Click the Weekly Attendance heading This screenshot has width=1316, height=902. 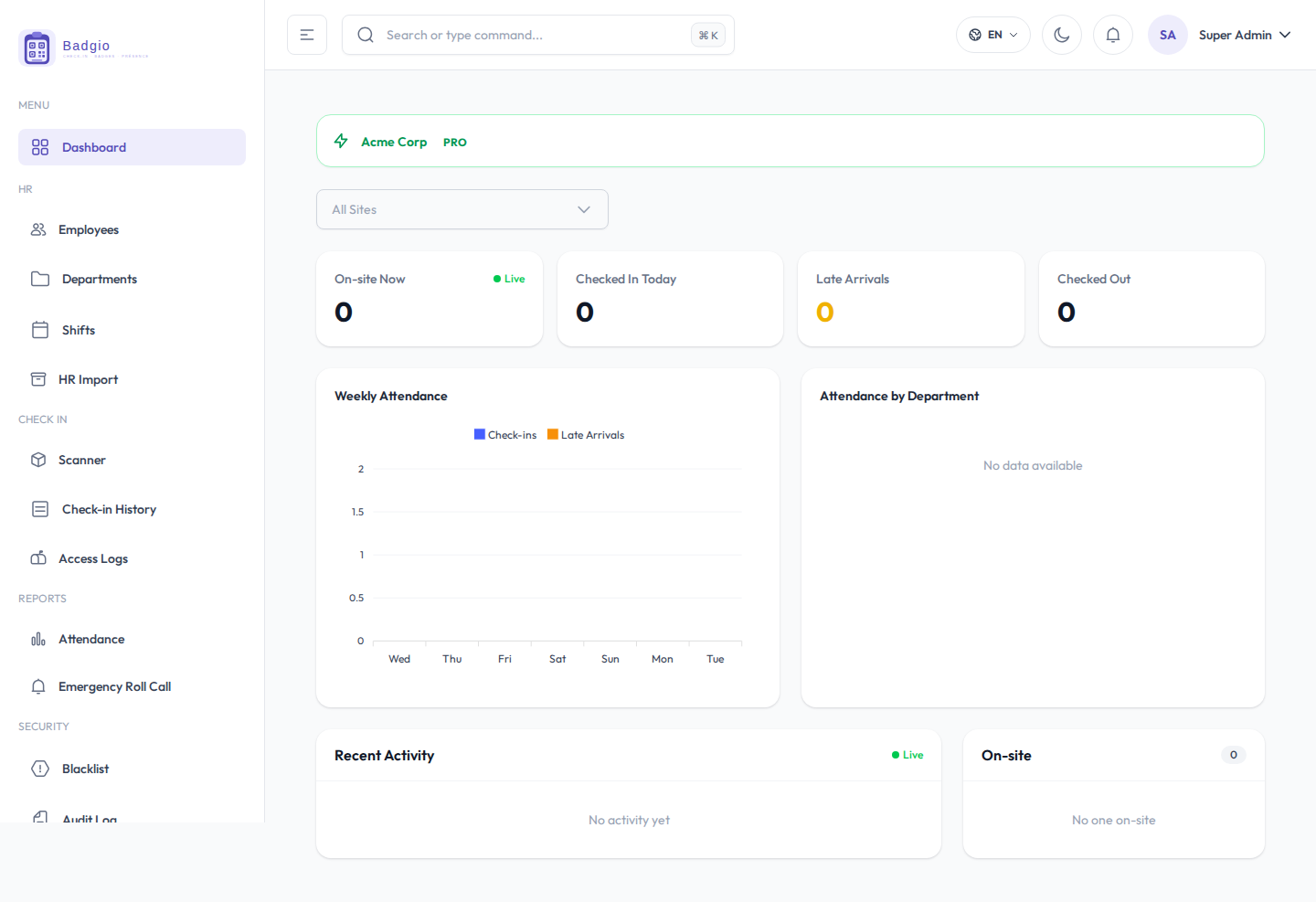[391, 396]
